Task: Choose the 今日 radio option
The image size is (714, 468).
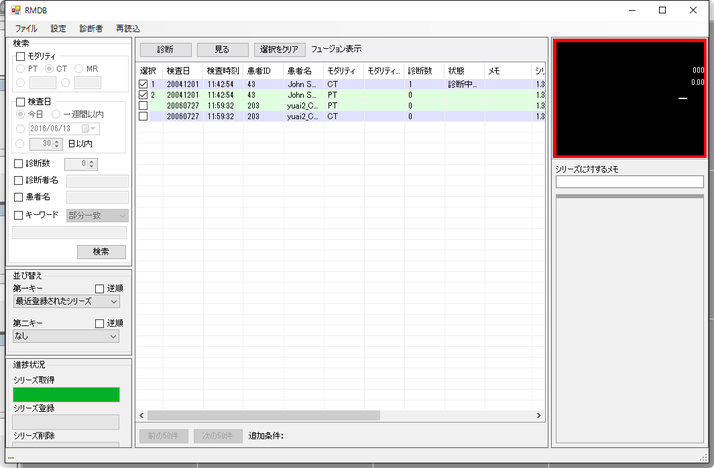Action: coord(20,114)
